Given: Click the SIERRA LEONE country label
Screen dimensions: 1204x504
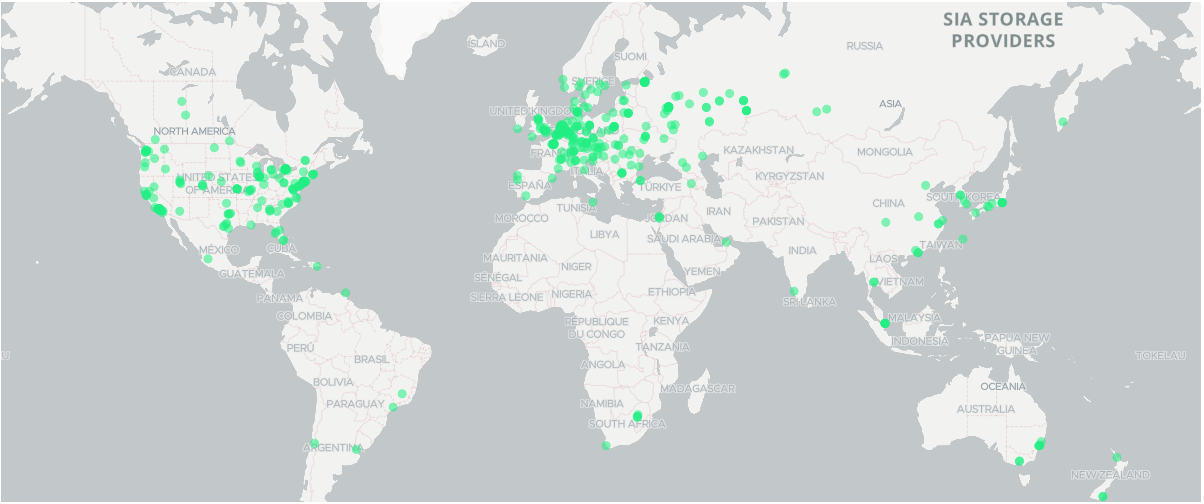Looking at the screenshot, I should (x=508, y=298).
